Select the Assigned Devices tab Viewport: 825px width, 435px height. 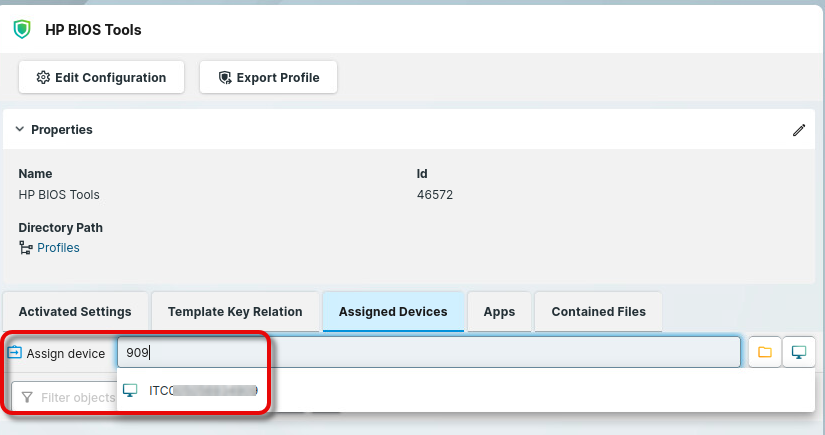393,311
